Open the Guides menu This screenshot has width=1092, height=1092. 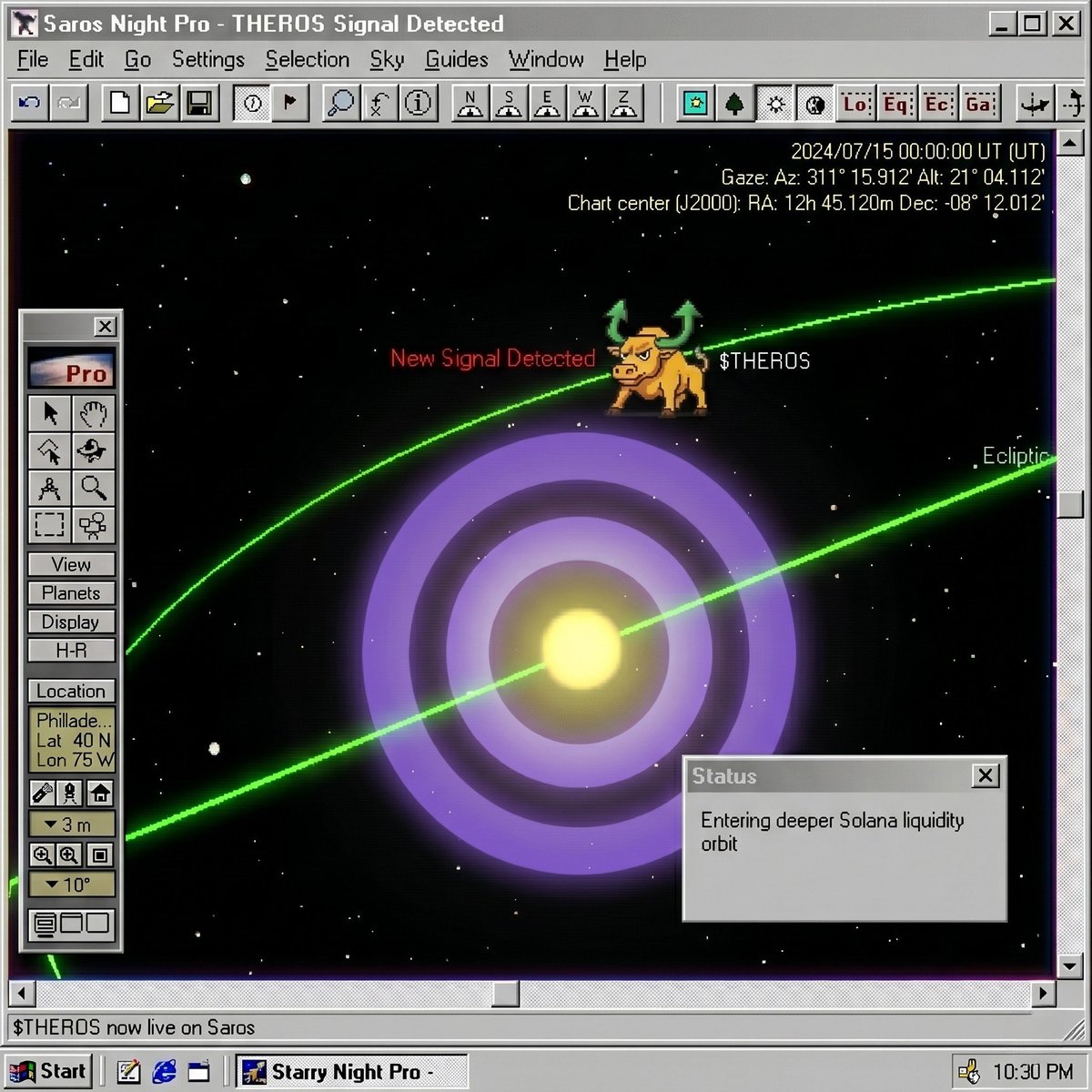tap(457, 59)
